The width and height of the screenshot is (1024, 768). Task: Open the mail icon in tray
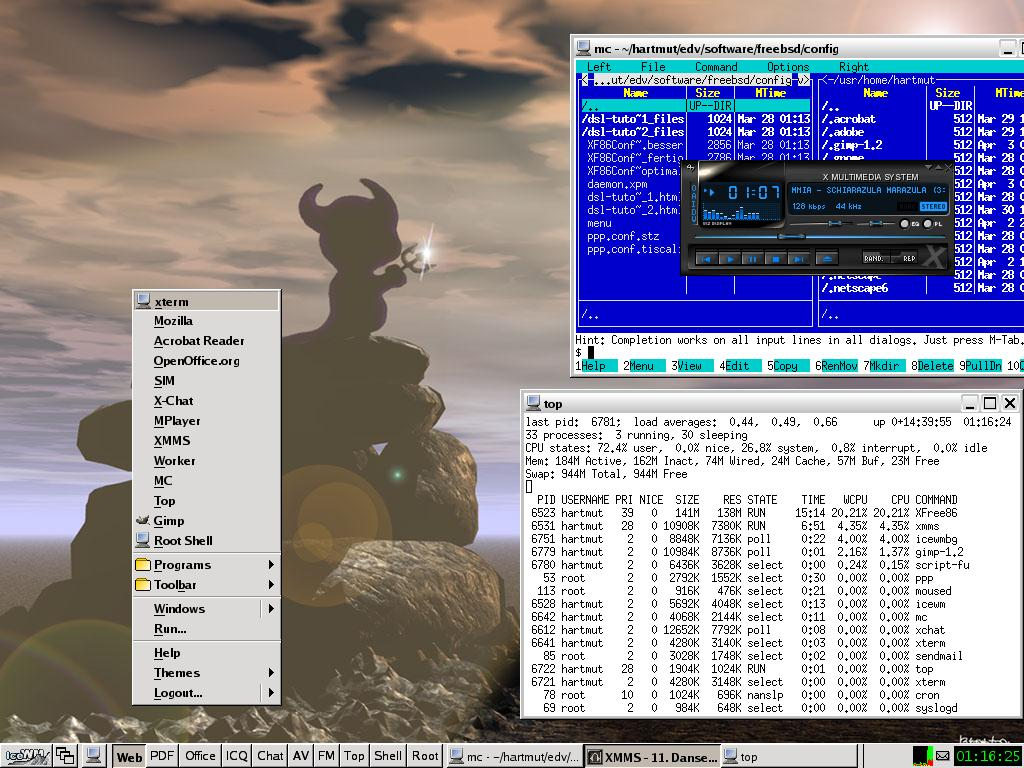coord(942,756)
